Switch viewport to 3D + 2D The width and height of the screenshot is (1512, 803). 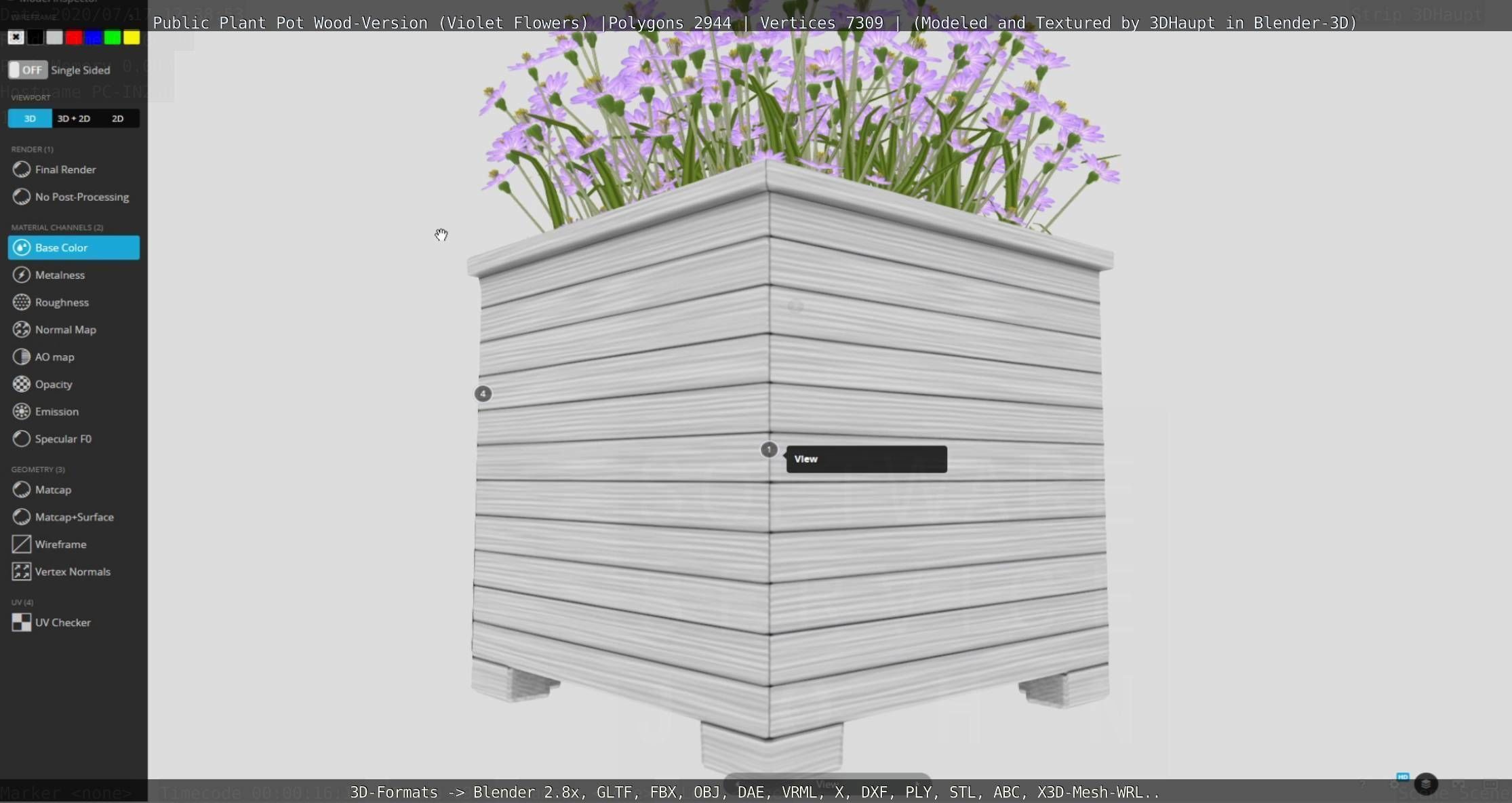pyautogui.click(x=74, y=118)
